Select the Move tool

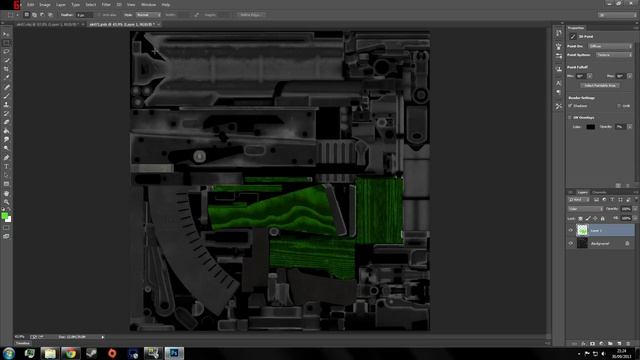pos(6,34)
